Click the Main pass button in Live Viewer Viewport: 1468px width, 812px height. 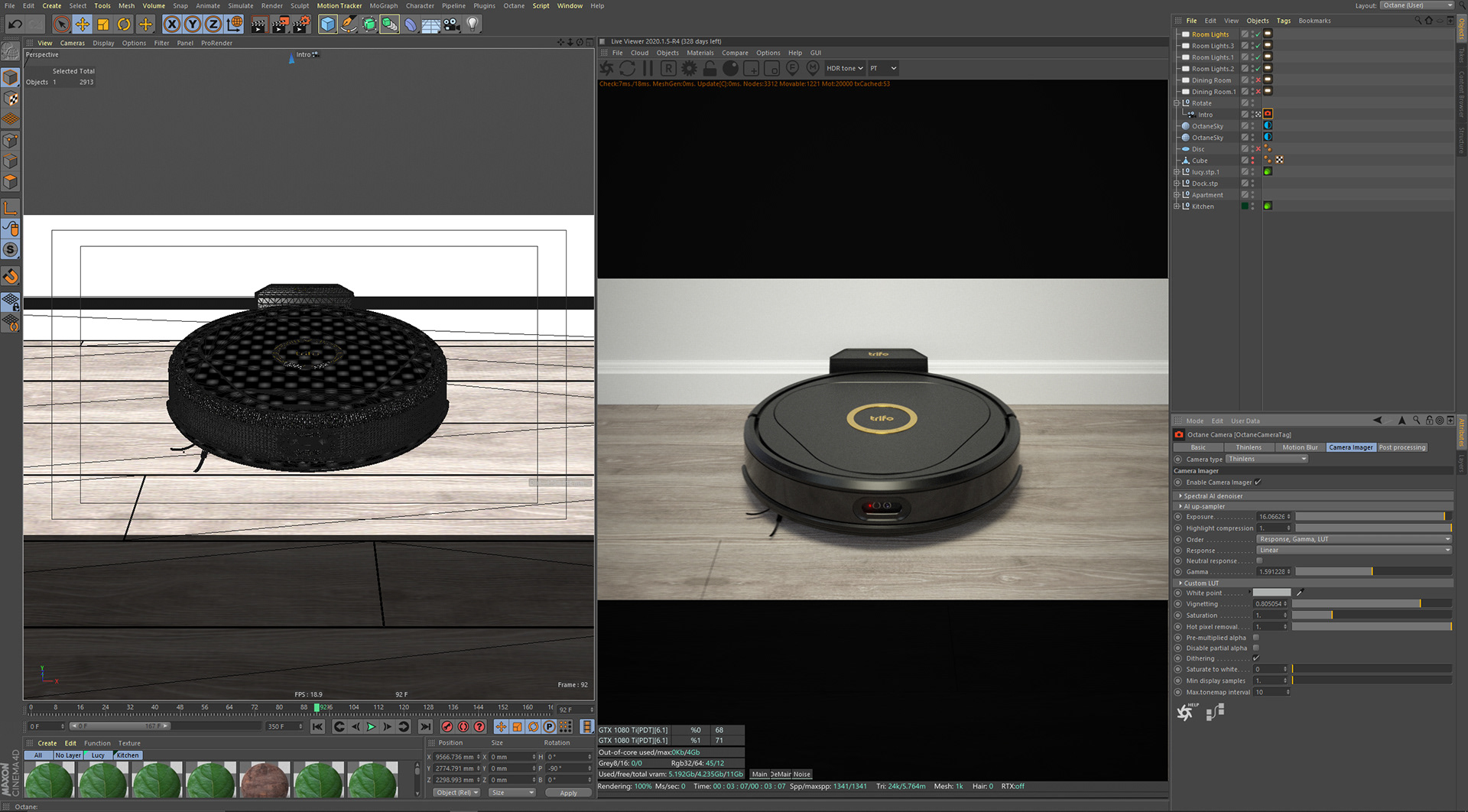point(759,775)
